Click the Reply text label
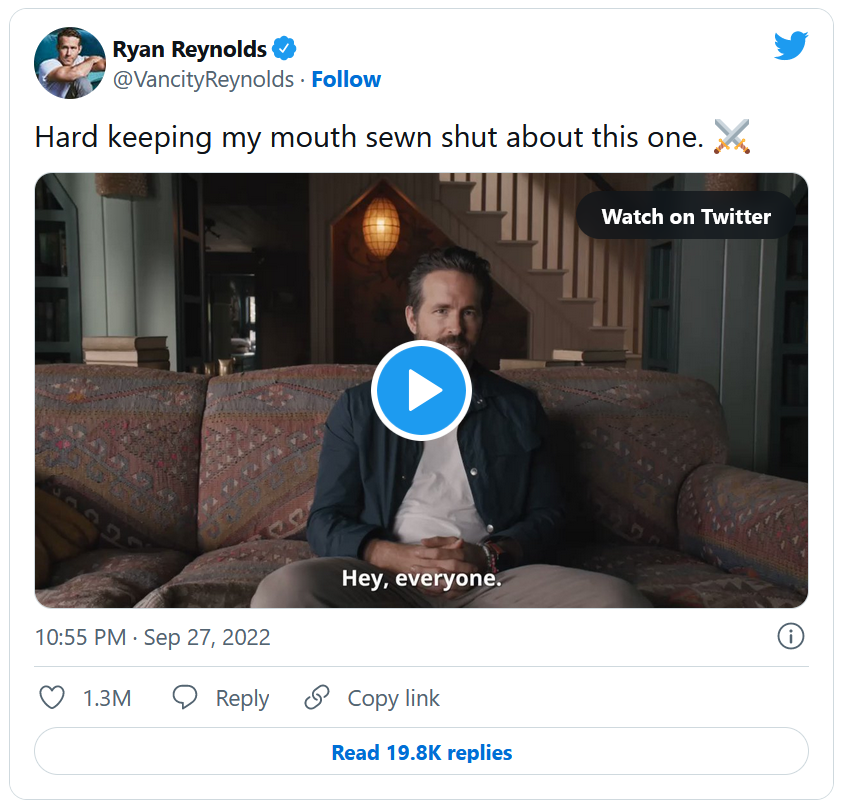The image size is (842, 809). click(242, 698)
